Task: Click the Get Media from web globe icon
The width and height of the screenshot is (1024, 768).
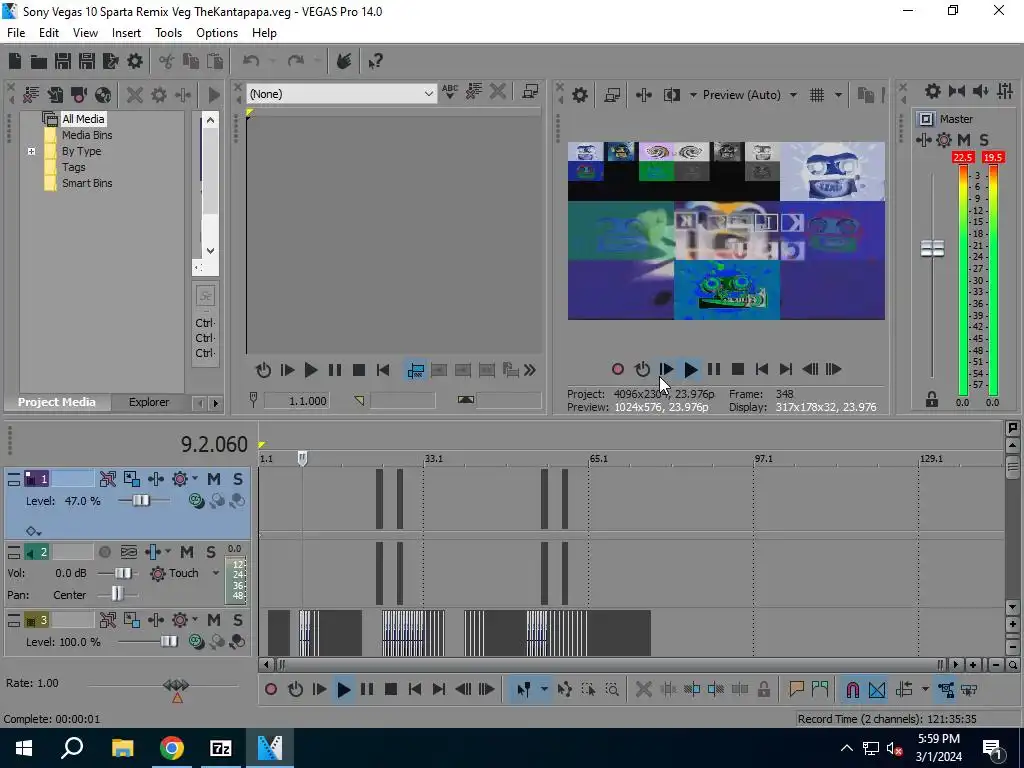Action: [103, 95]
